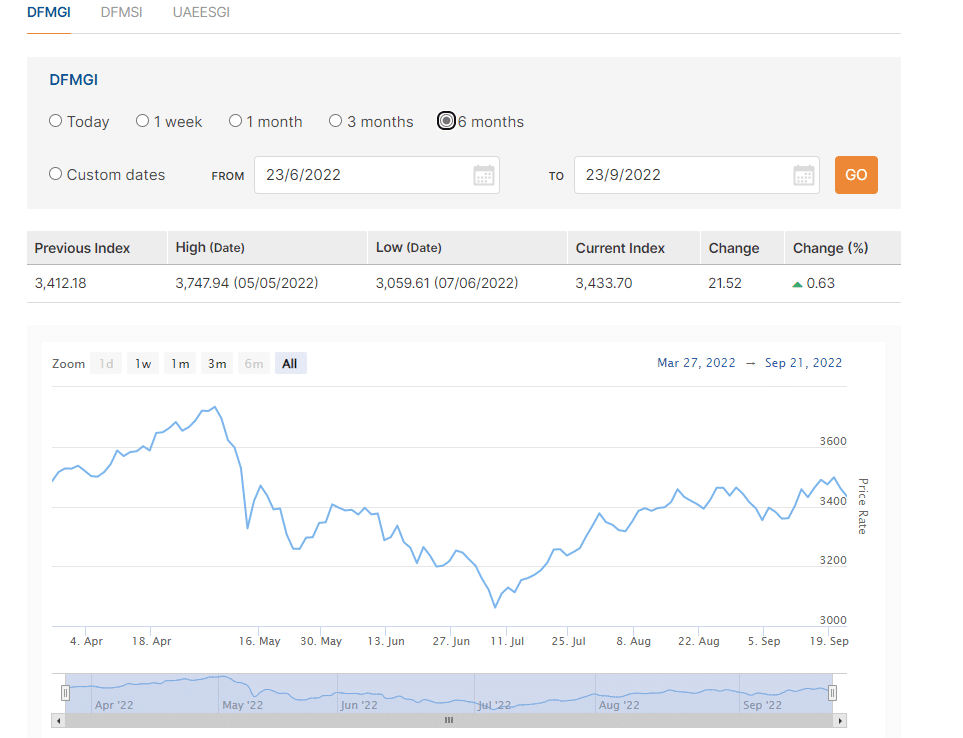Click the left navigator range handle
Viewport: 963px width, 738px height.
[x=65, y=692]
